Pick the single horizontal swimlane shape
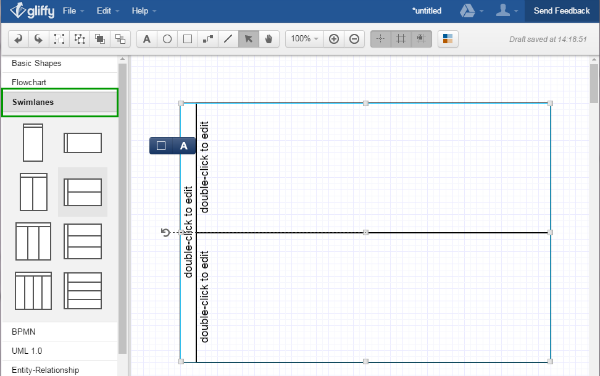The image size is (600, 376). point(83,143)
